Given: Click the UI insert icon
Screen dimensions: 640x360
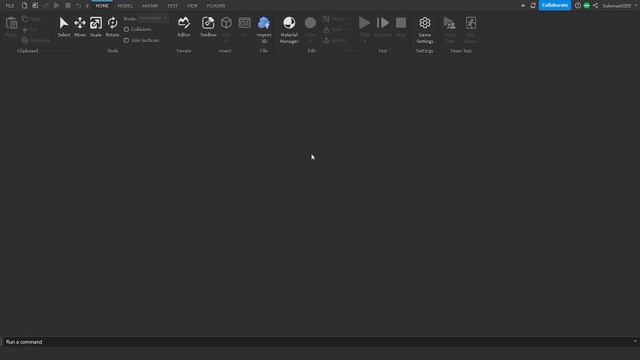Looking at the screenshot, I should click(244, 23).
